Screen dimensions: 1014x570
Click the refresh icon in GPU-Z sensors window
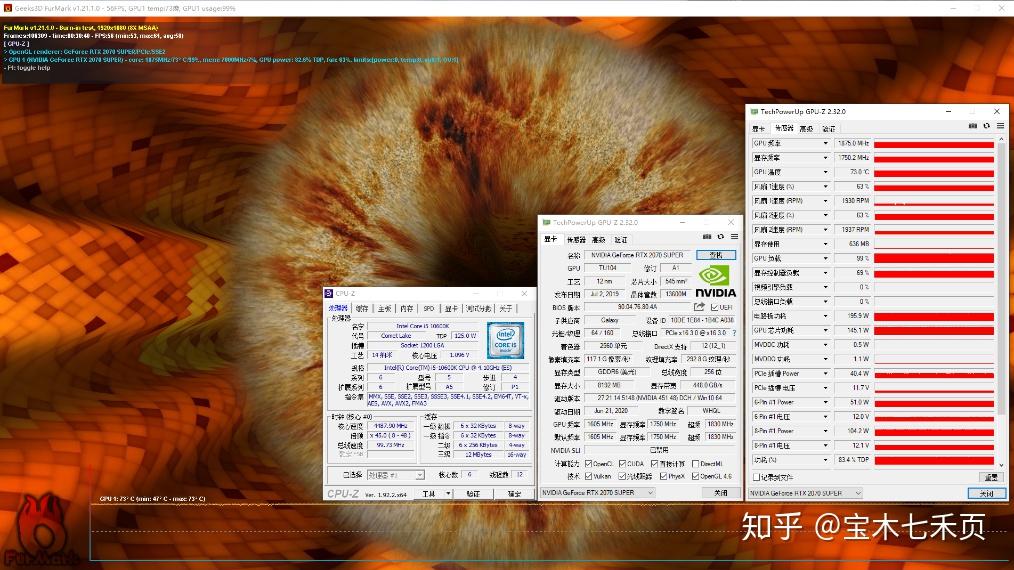[986, 126]
